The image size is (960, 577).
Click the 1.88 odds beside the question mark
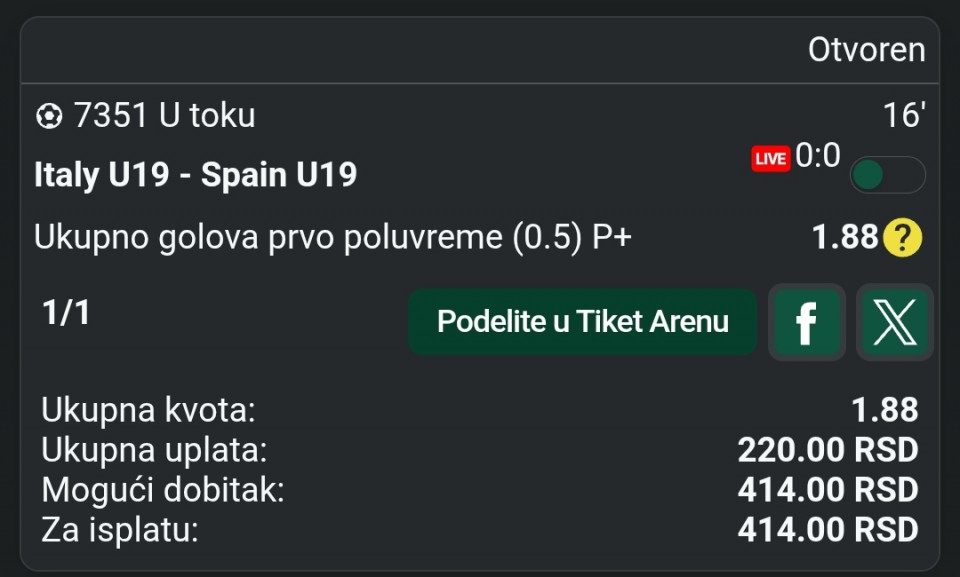[844, 238]
